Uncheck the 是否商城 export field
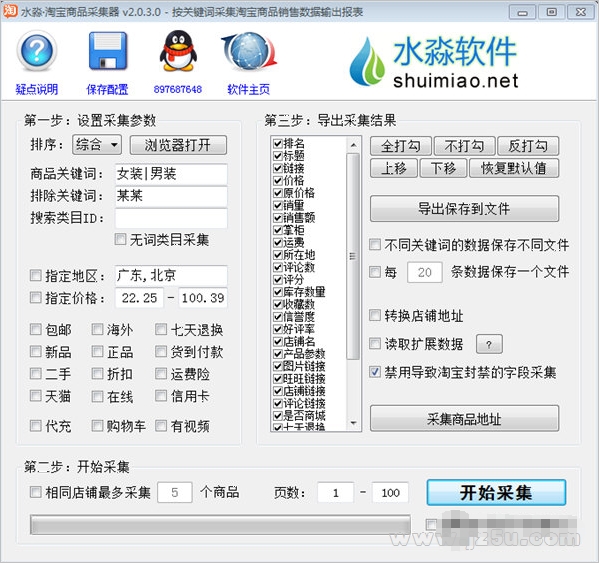This screenshot has height=563, width=599. click(278, 416)
